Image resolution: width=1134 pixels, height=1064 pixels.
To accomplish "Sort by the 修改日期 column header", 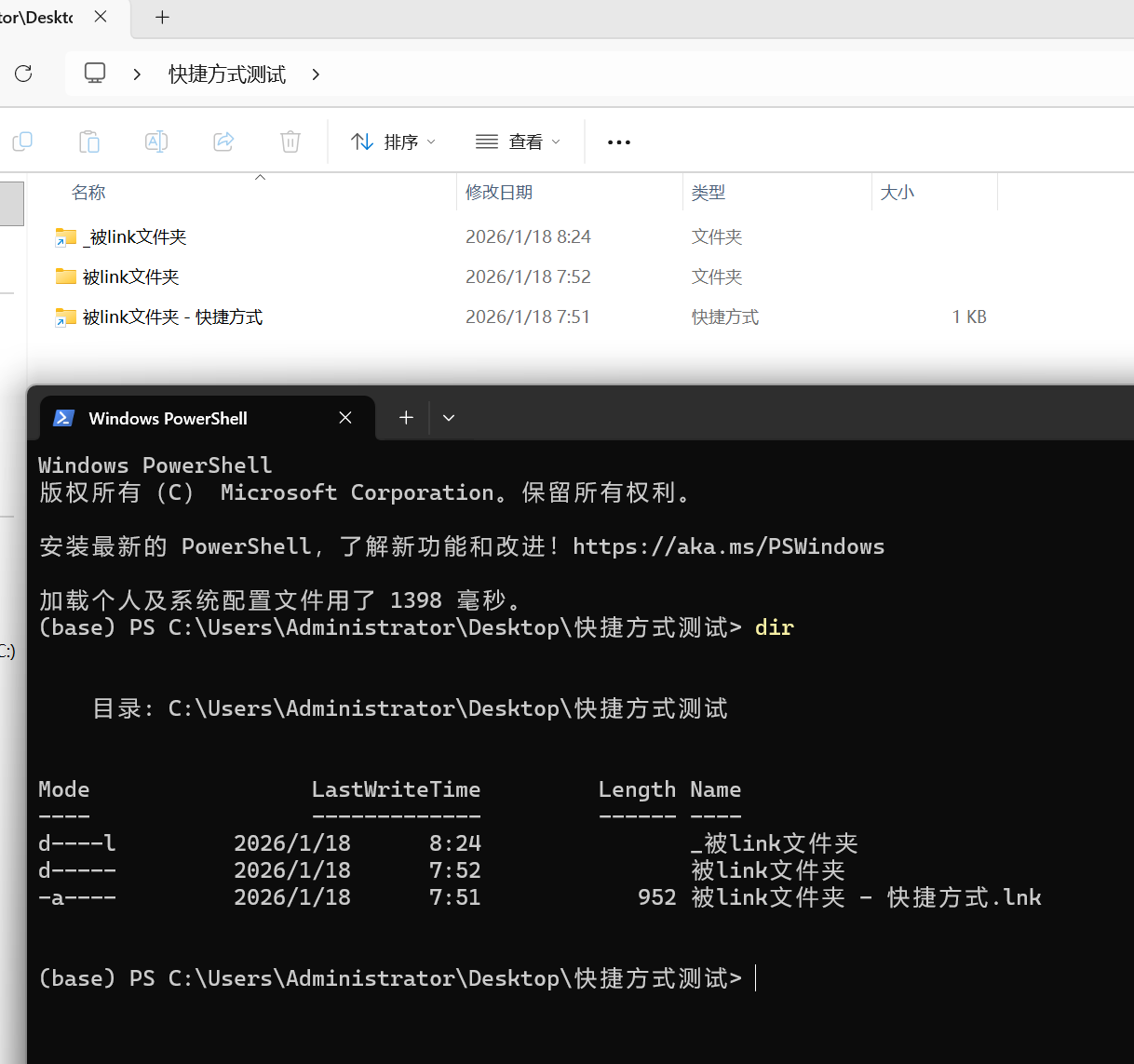I will [499, 193].
